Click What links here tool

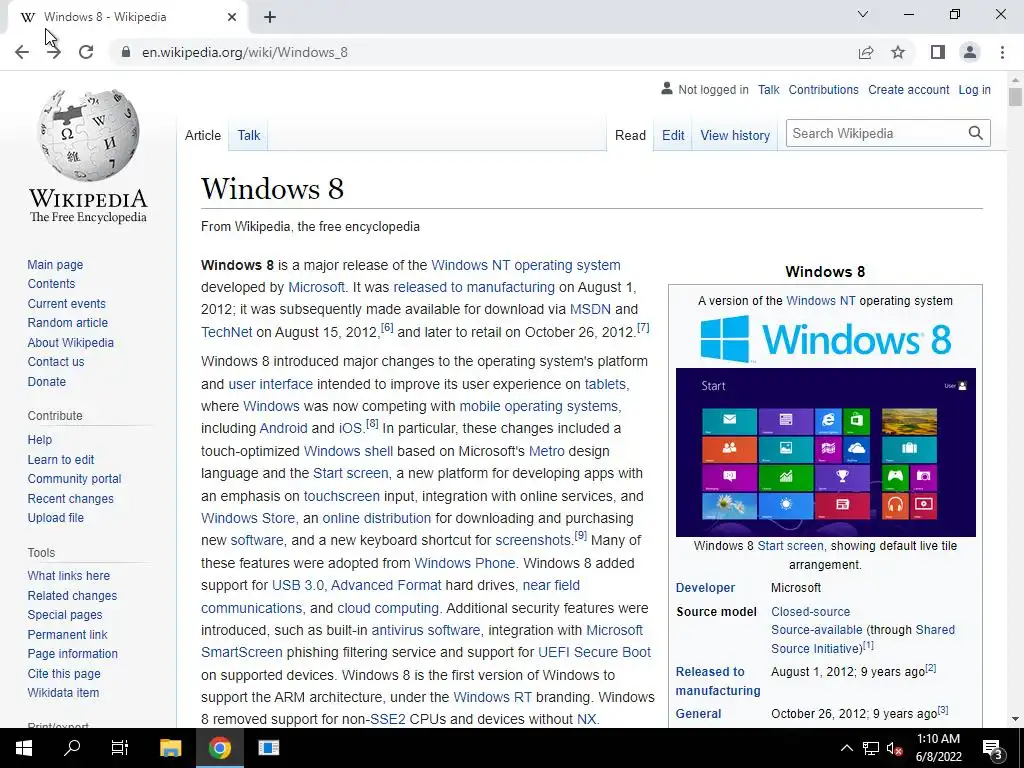click(x=69, y=575)
